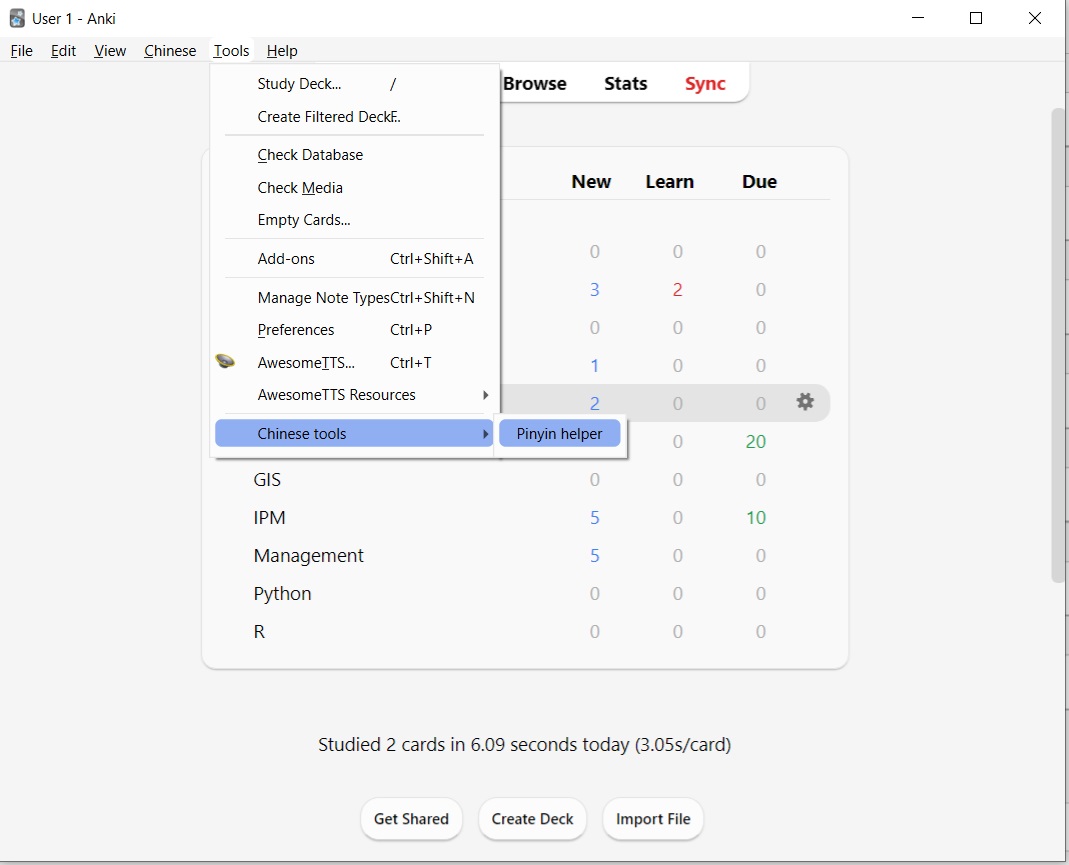Open the Python deck
The height and width of the screenshot is (865, 1069).
[282, 594]
